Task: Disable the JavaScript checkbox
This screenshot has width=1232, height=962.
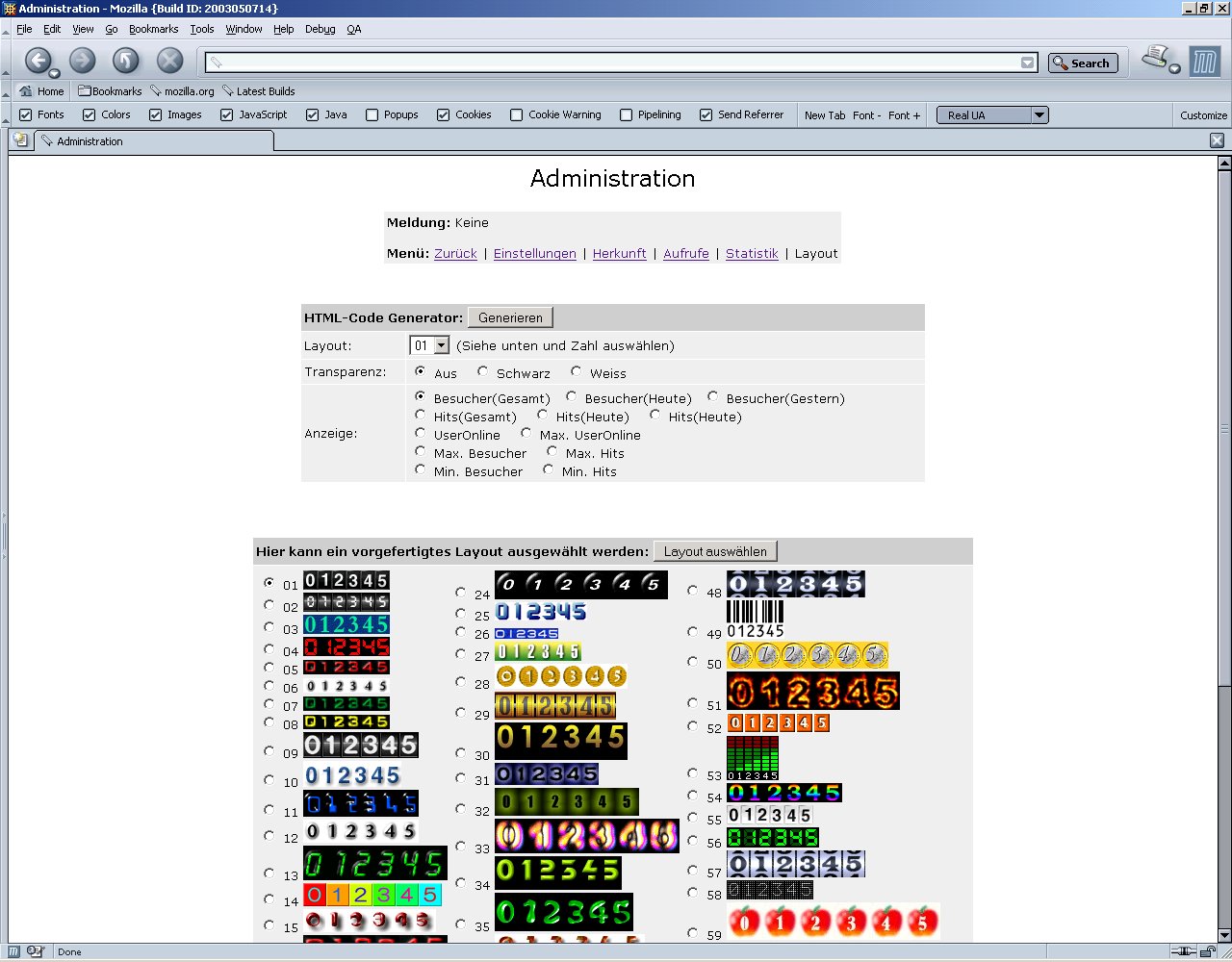Action: point(227,114)
